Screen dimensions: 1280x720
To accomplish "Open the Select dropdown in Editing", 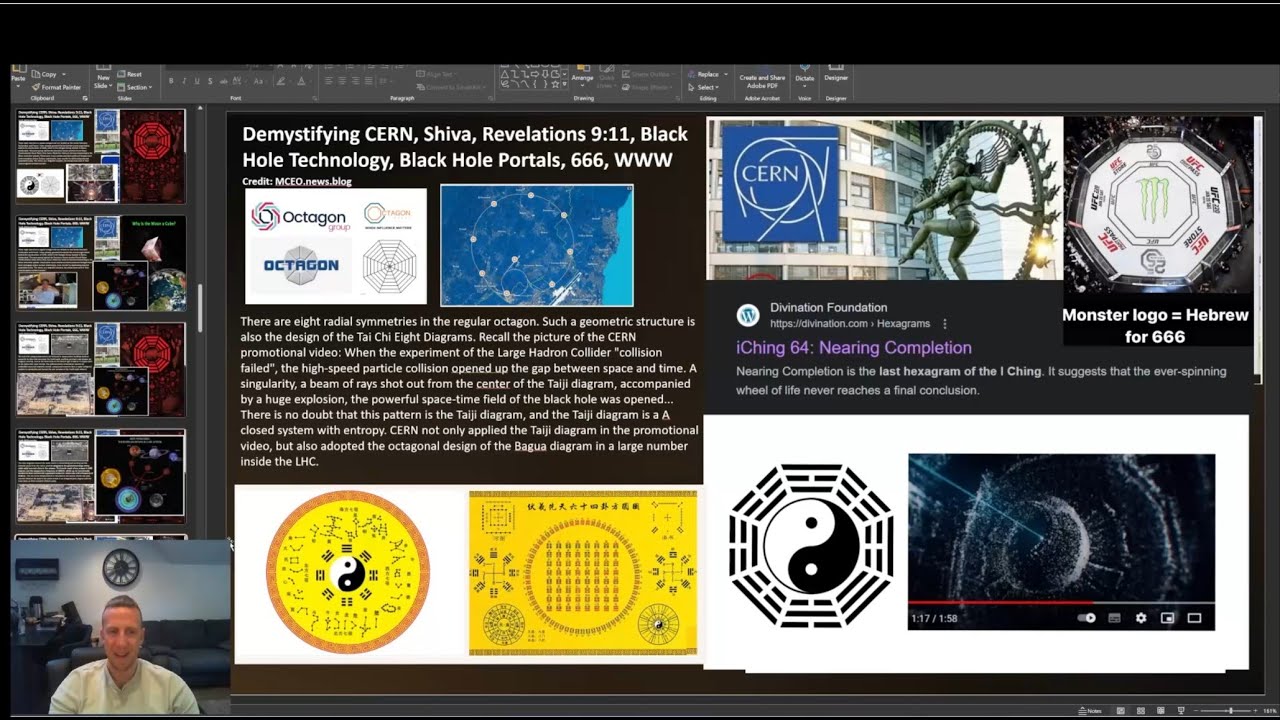I will pyautogui.click(x=702, y=87).
